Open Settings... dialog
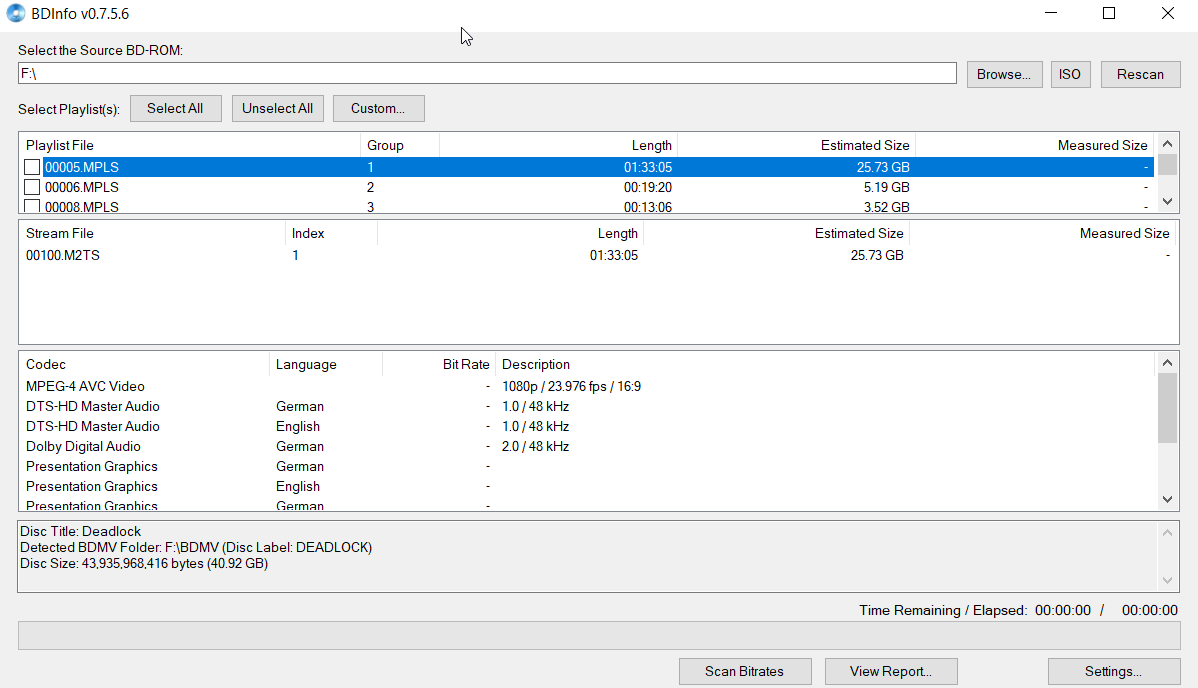 click(1113, 671)
